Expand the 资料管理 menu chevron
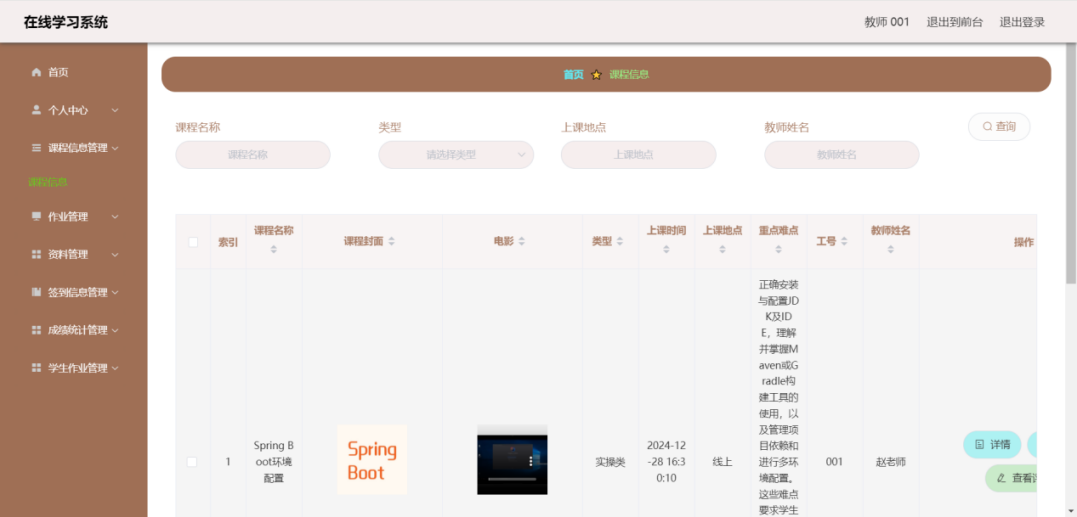 [x=115, y=254]
